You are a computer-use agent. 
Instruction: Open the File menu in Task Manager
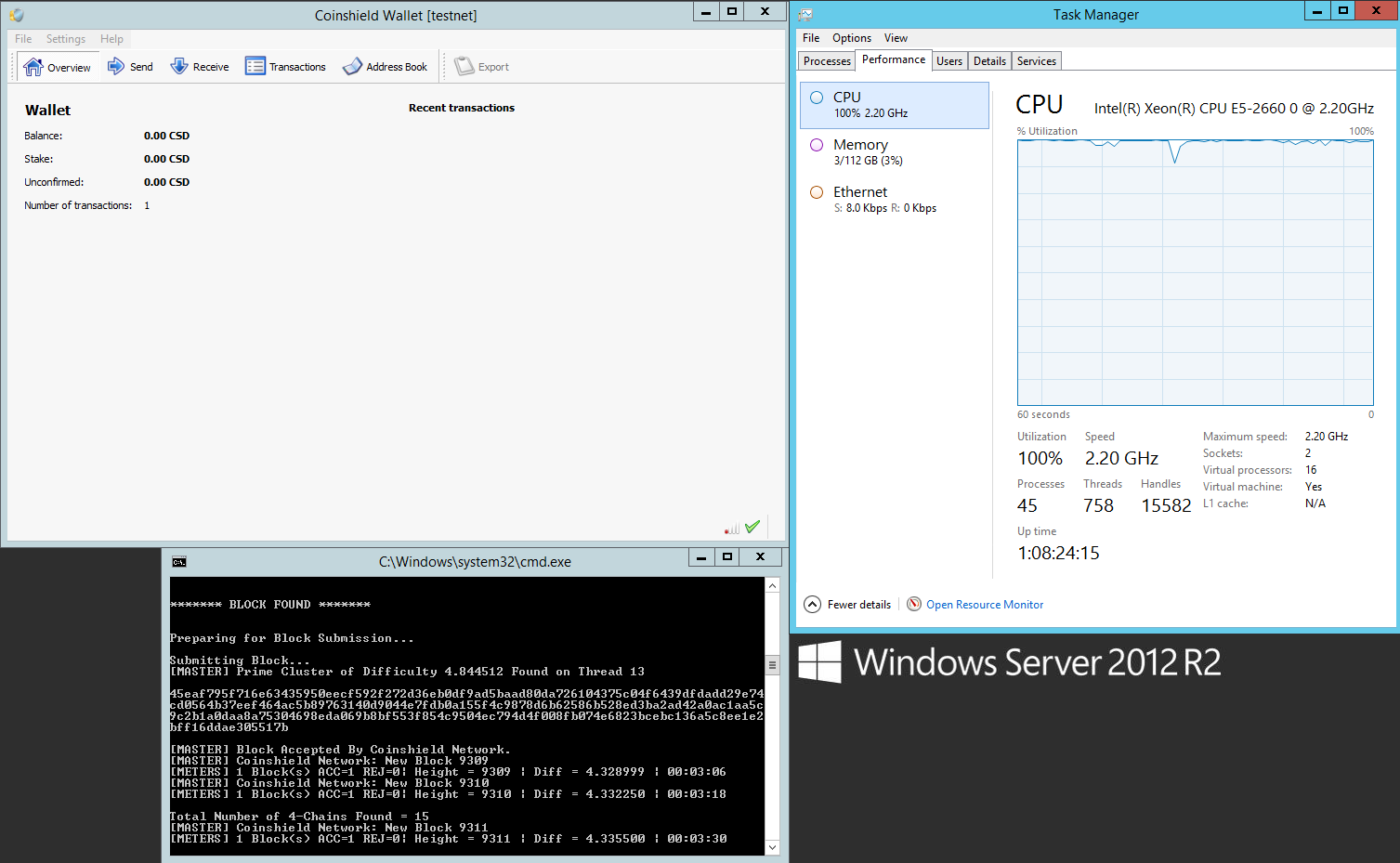click(811, 38)
